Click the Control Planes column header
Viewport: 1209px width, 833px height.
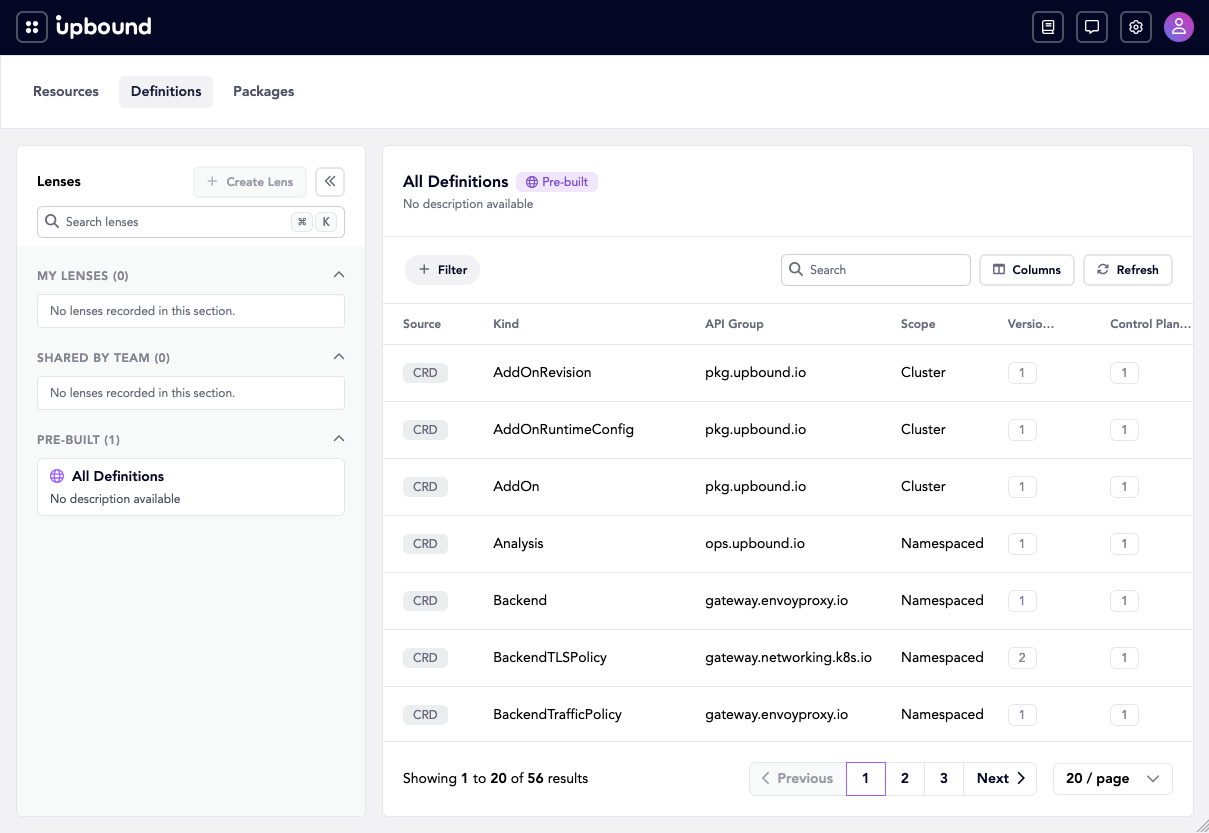tap(1150, 324)
